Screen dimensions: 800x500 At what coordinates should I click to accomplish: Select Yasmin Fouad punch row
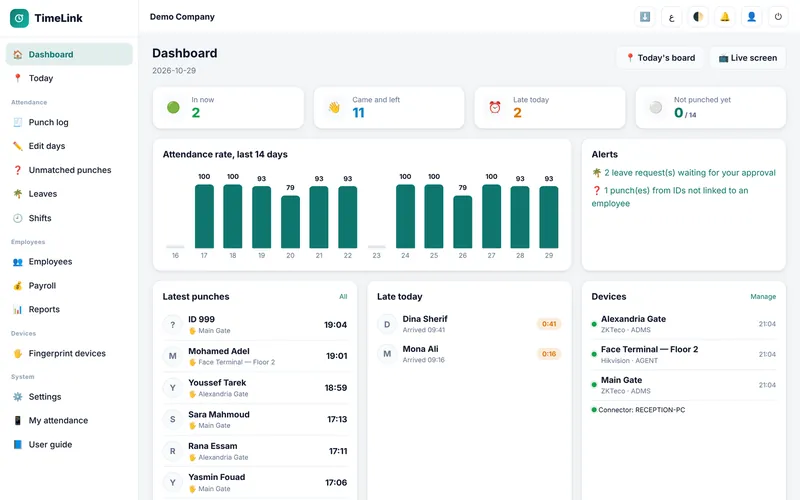pos(255,482)
